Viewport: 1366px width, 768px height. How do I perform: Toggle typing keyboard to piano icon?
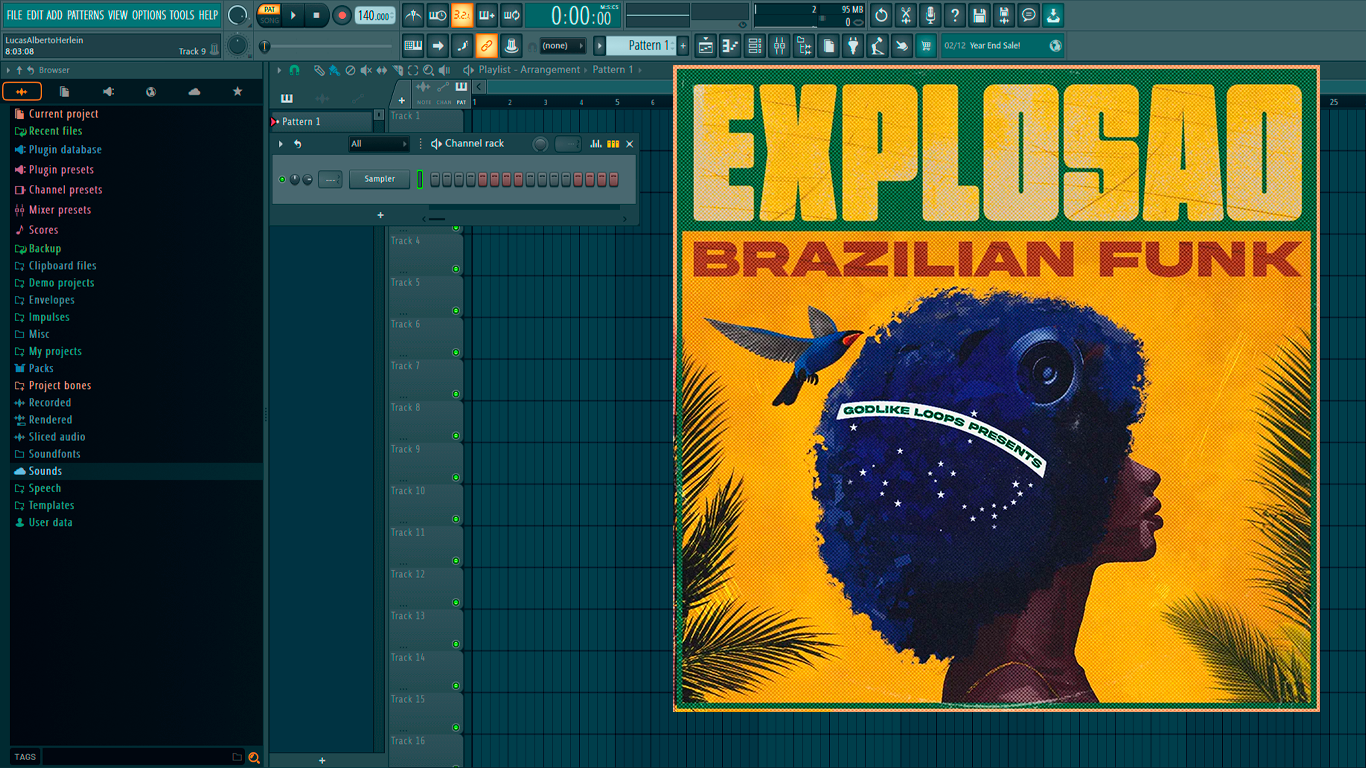pos(413,45)
